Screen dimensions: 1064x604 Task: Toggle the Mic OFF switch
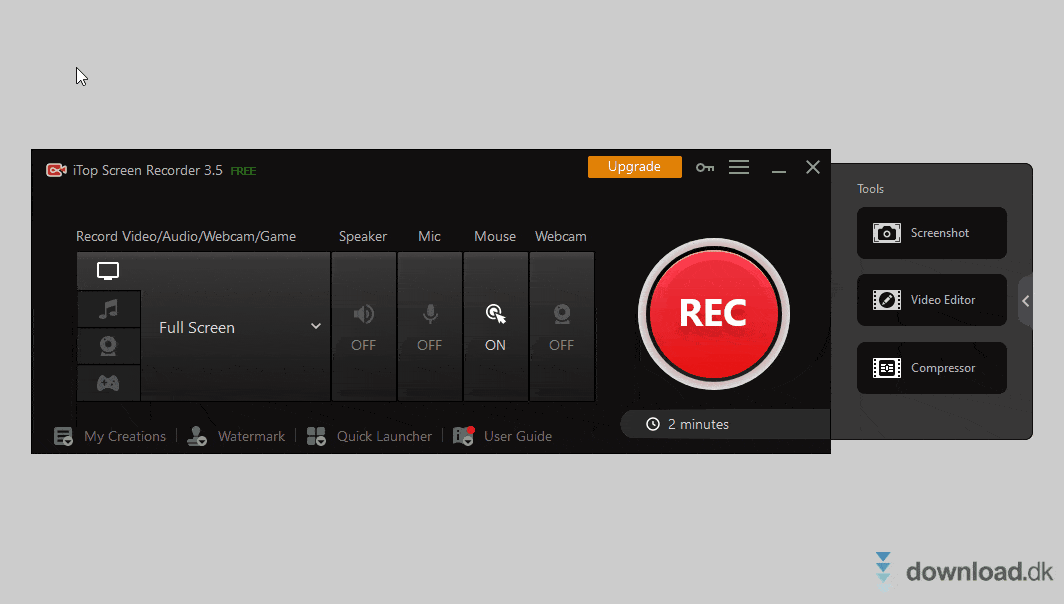[430, 327]
